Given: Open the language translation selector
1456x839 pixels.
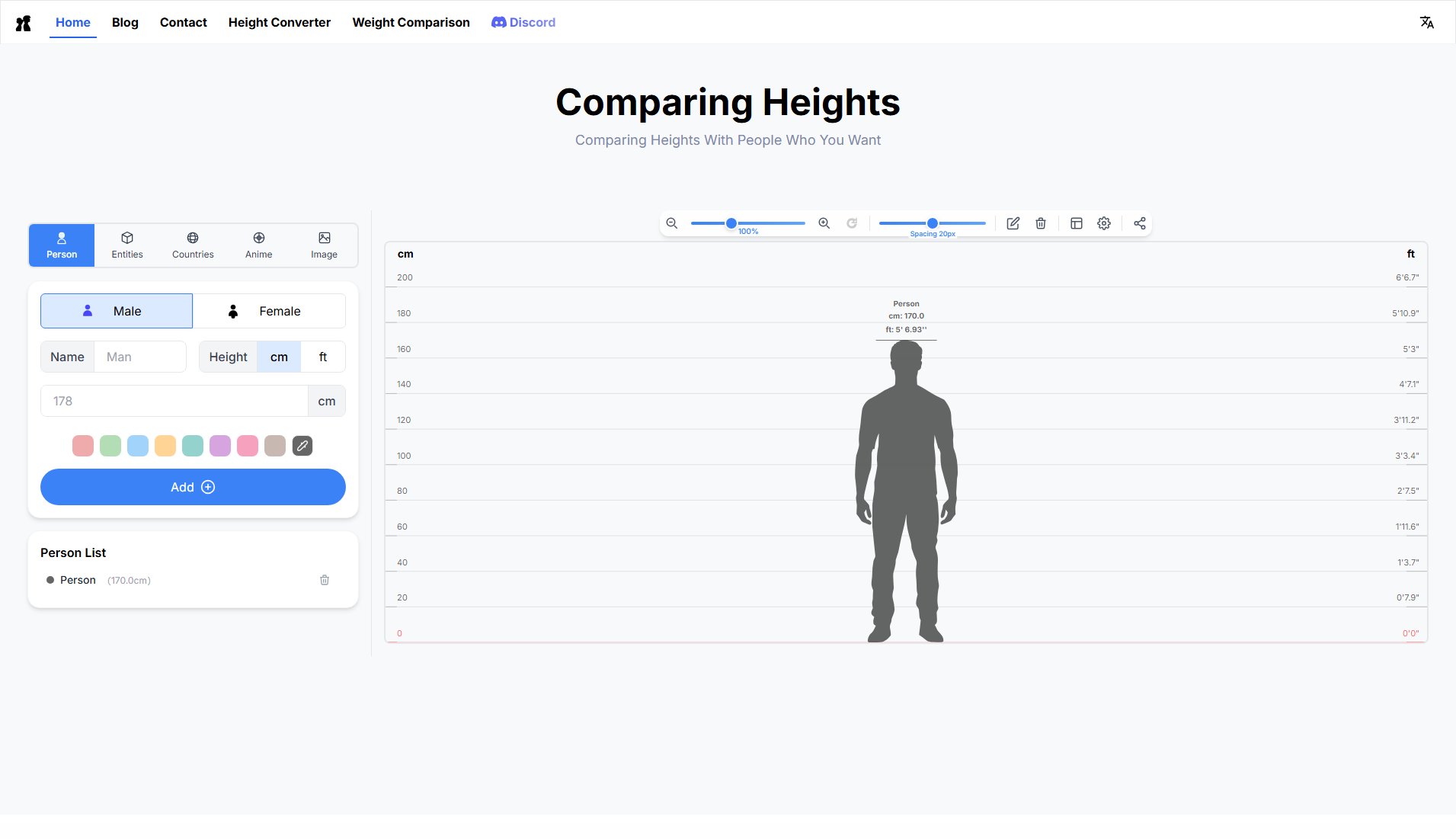Looking at the screenshot, I should pyautogui.click(x=1426, y=22).
